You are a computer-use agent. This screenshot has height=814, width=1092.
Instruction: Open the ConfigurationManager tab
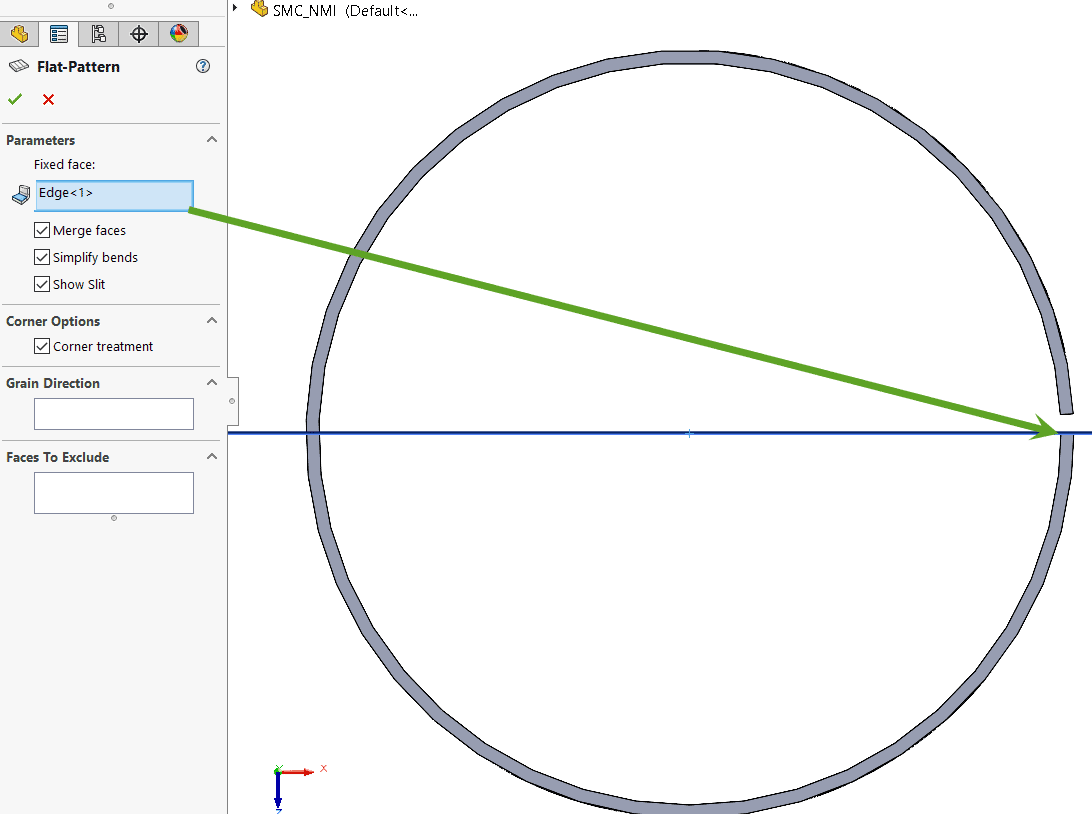[x=99, y=33]
